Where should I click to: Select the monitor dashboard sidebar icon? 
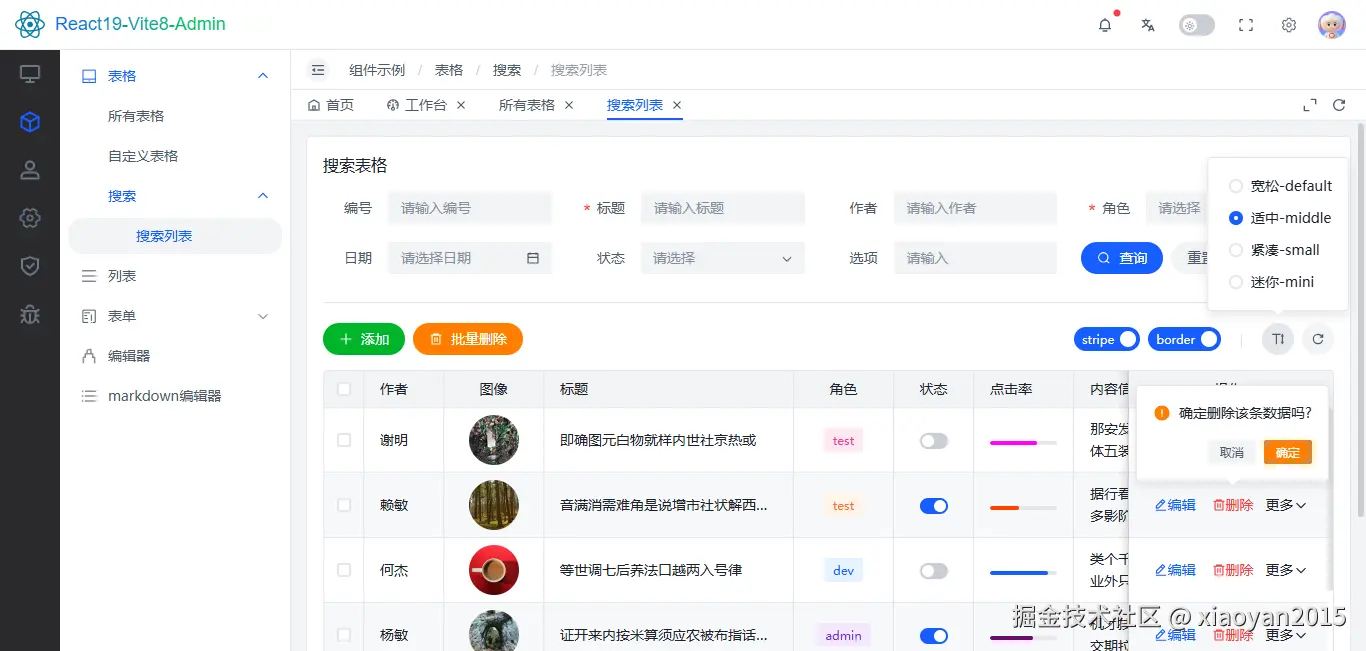[30, 74]
